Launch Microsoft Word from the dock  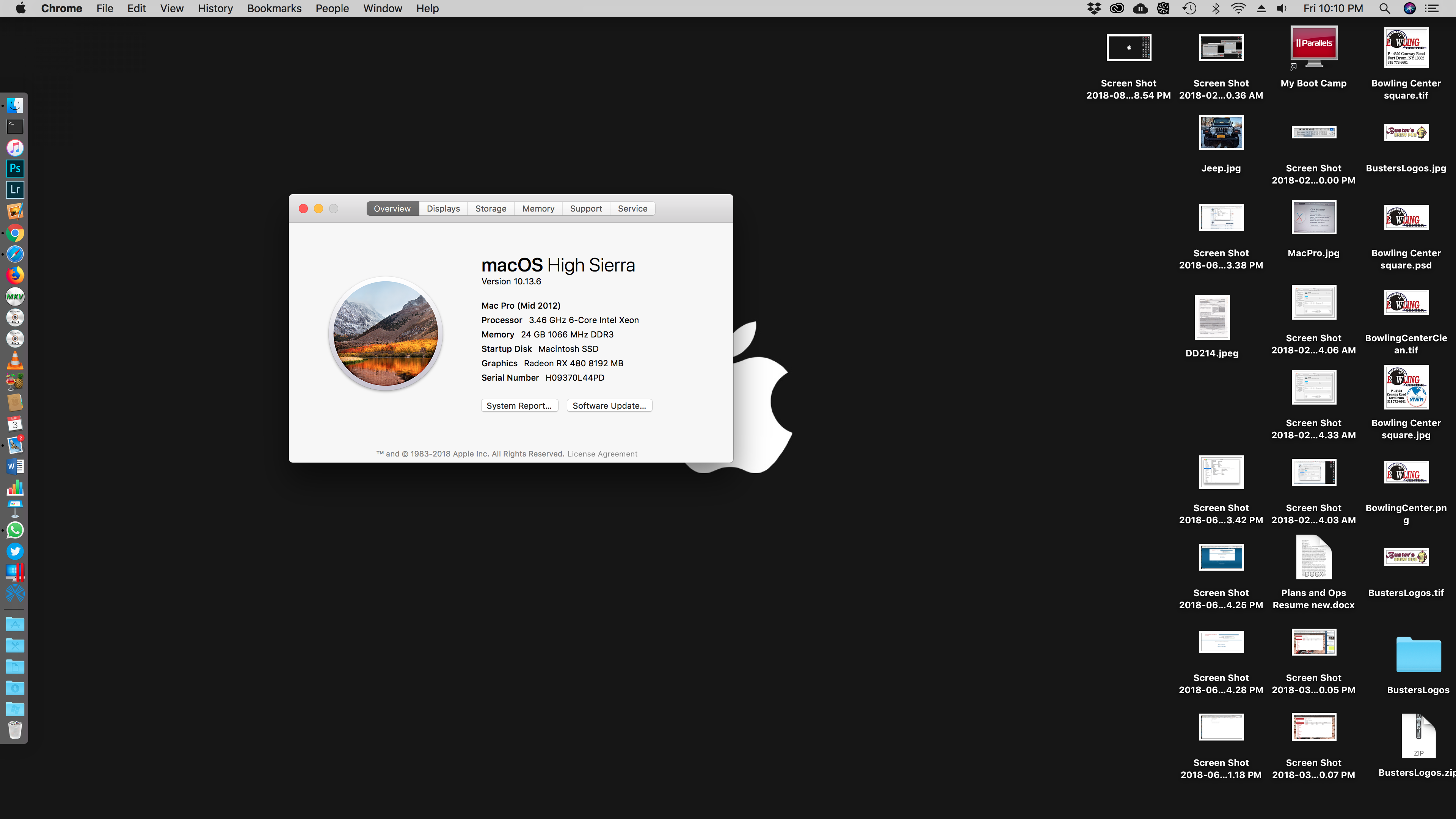15,466
